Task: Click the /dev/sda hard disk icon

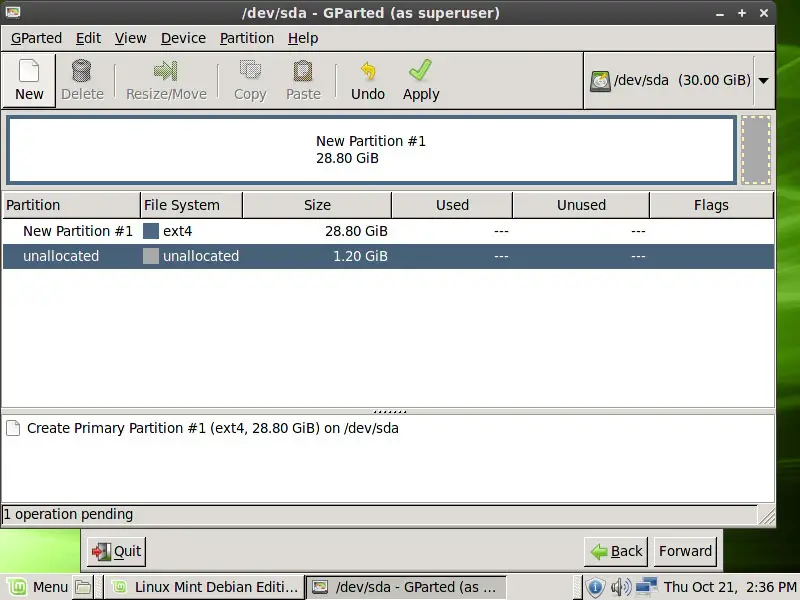Action: pos(600,81)
